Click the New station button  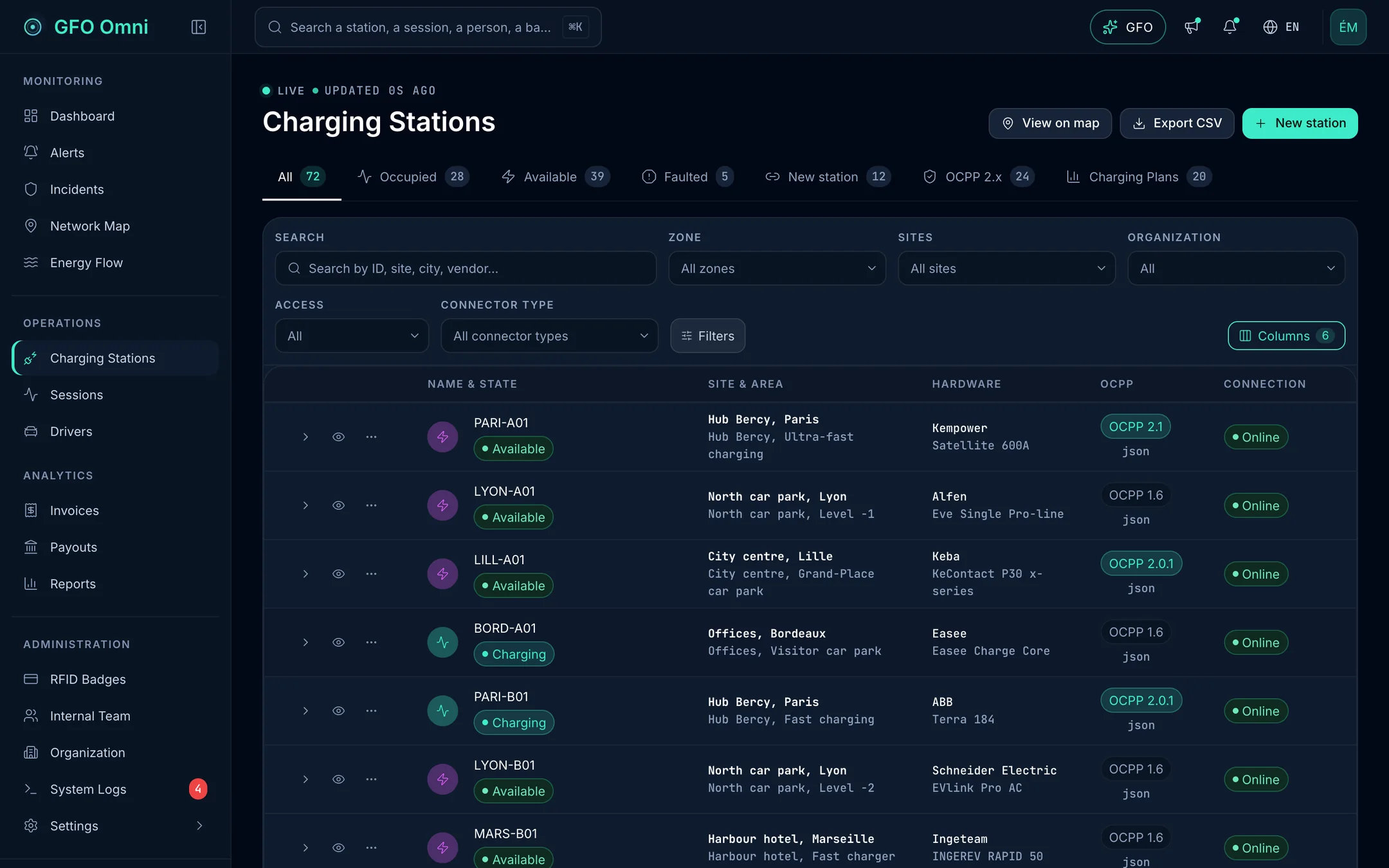pyautogui.click(x=1300, y=123)
